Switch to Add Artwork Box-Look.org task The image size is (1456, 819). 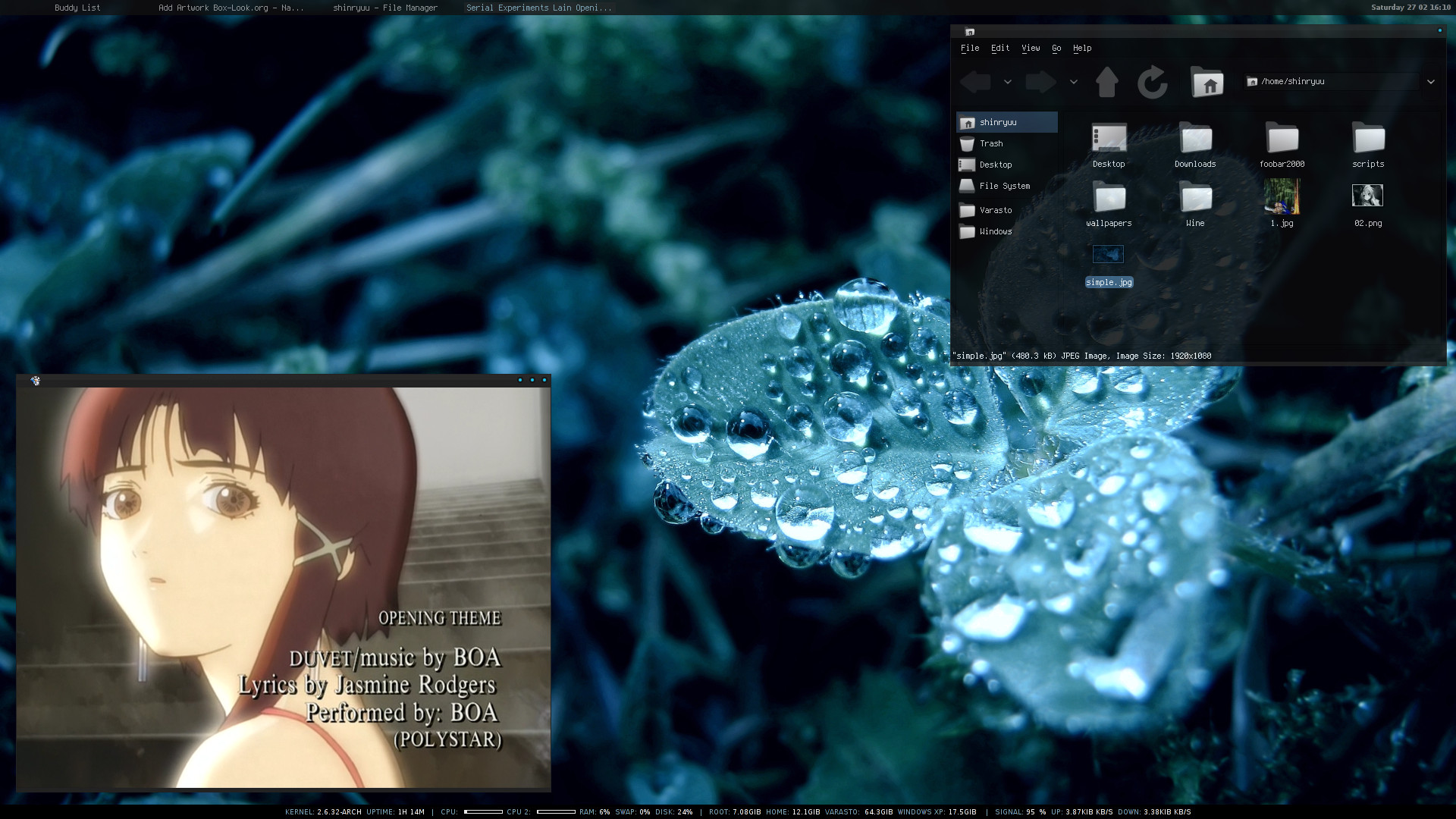(231, 8)
